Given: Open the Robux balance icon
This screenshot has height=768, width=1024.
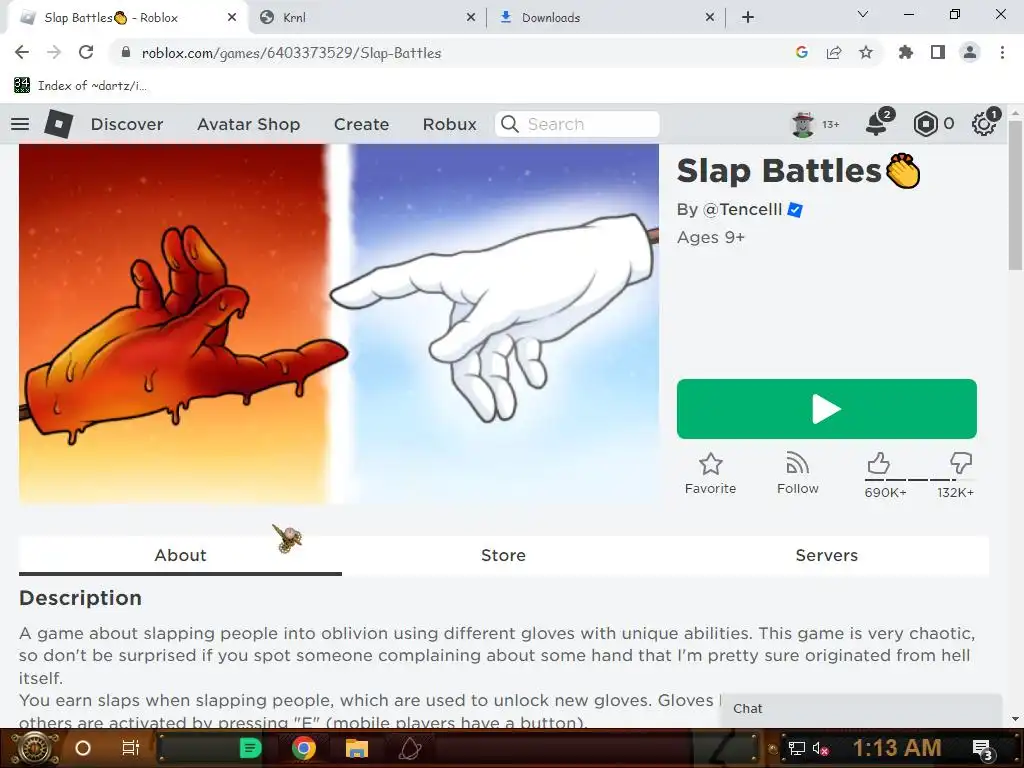Looking at the screenshot, I should pyautogui.click(x=926, y=124).
